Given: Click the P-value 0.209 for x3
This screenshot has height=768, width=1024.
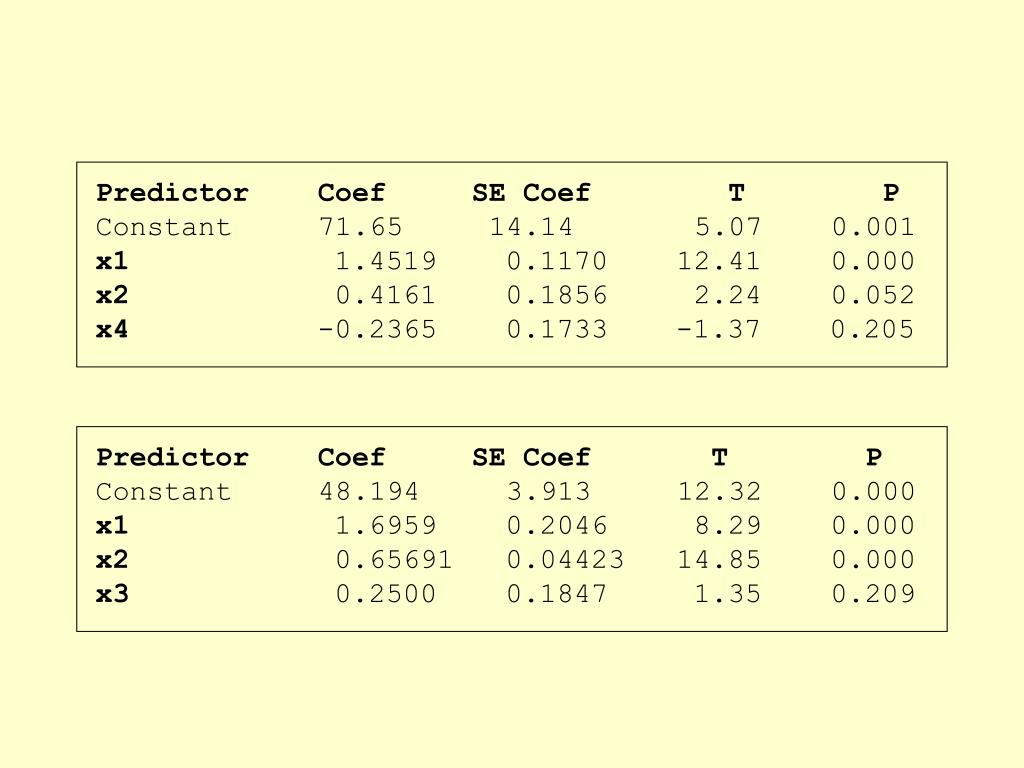Looking at the screenshot, I should [873, 593].
